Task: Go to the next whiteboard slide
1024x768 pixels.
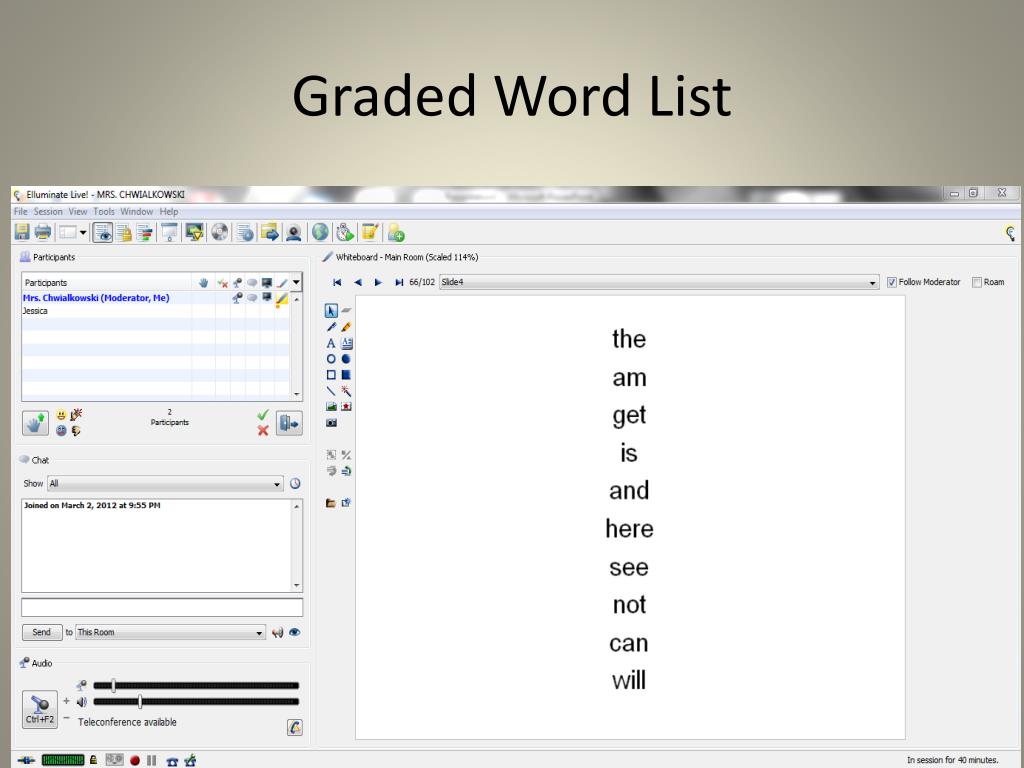Action: [x=377, y=282]
